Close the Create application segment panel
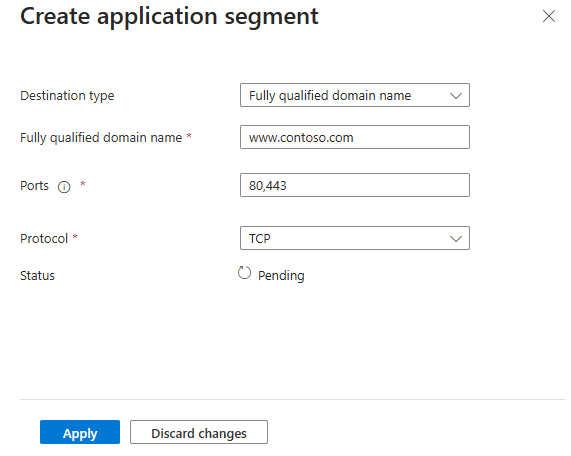This screenshot has width=571, height=456. (x=549, y=16)
